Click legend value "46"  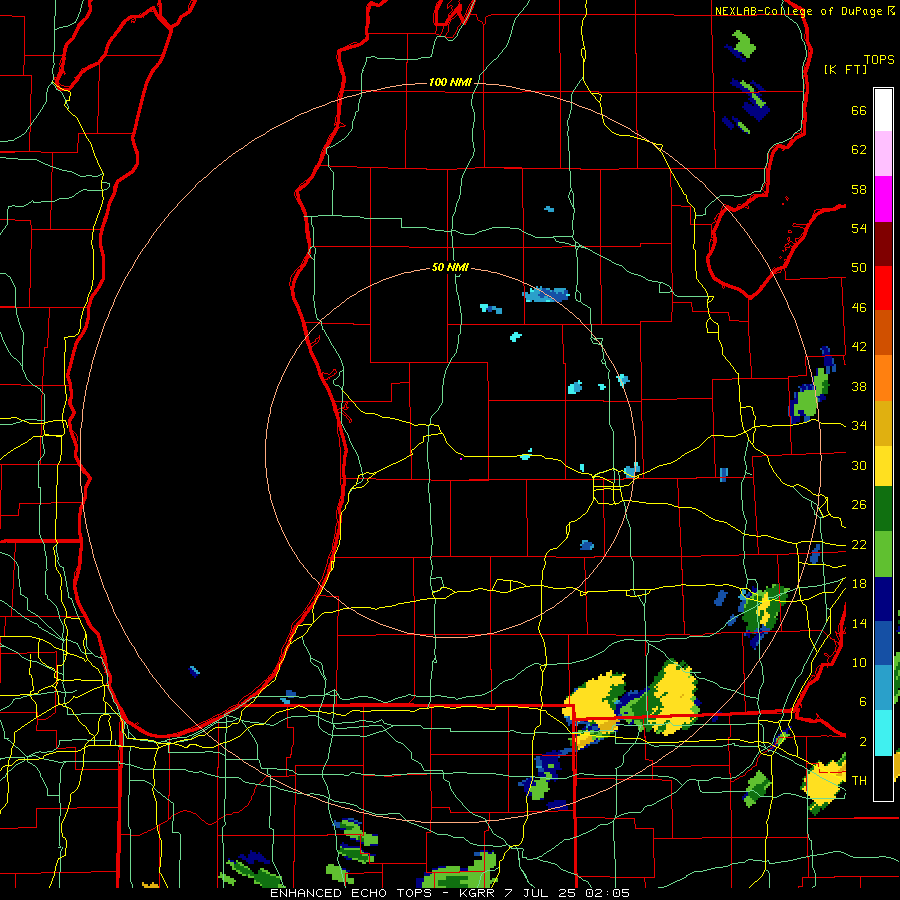click(859, 308)
